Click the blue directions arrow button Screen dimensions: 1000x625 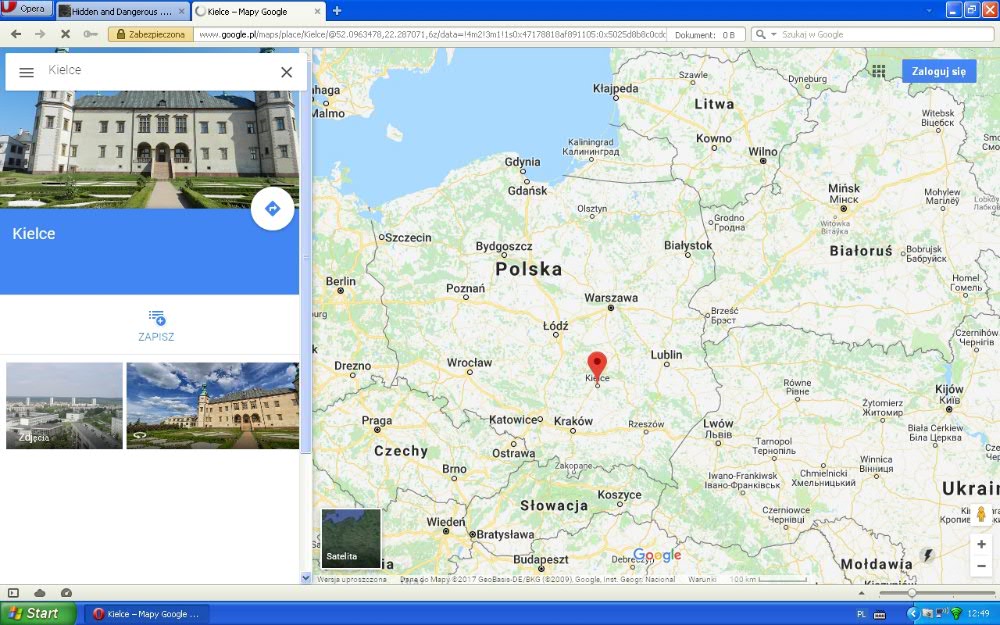[272, 209]
